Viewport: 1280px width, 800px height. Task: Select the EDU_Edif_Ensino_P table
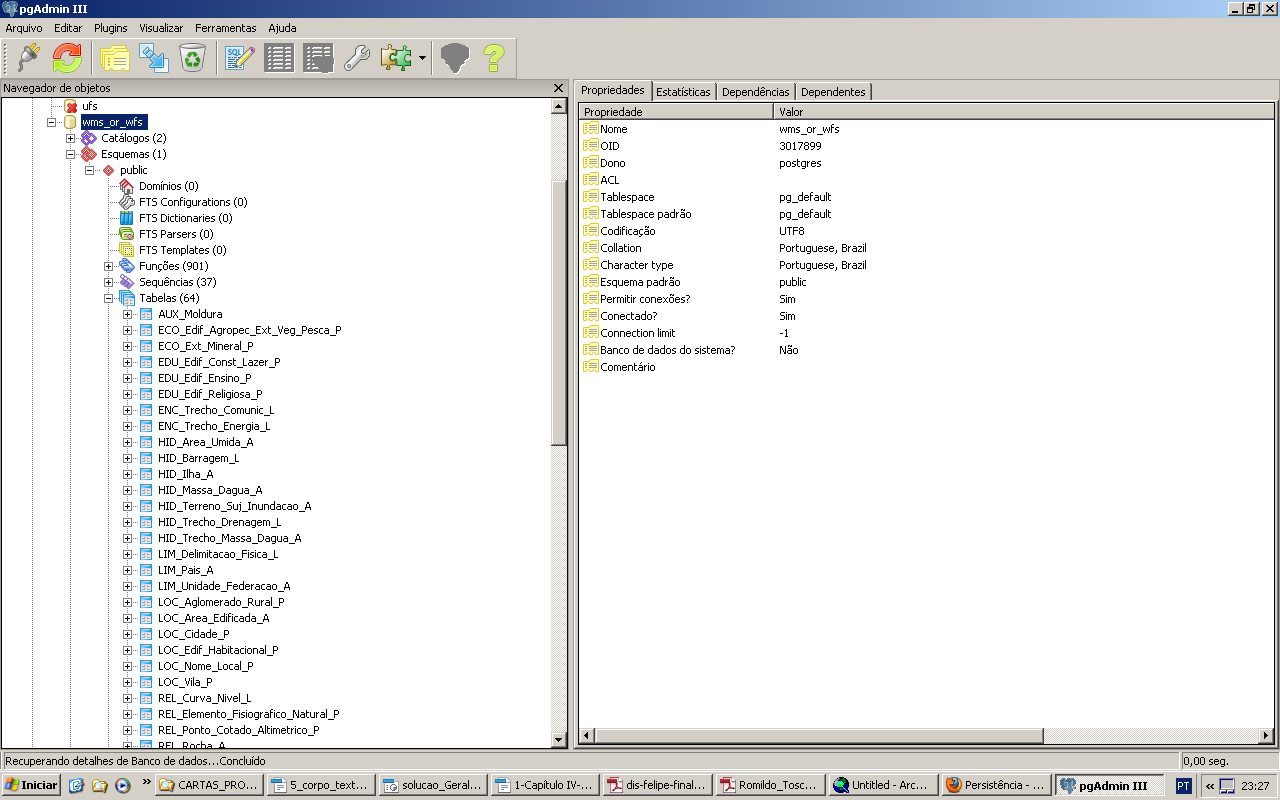click(x=205, y=378)
